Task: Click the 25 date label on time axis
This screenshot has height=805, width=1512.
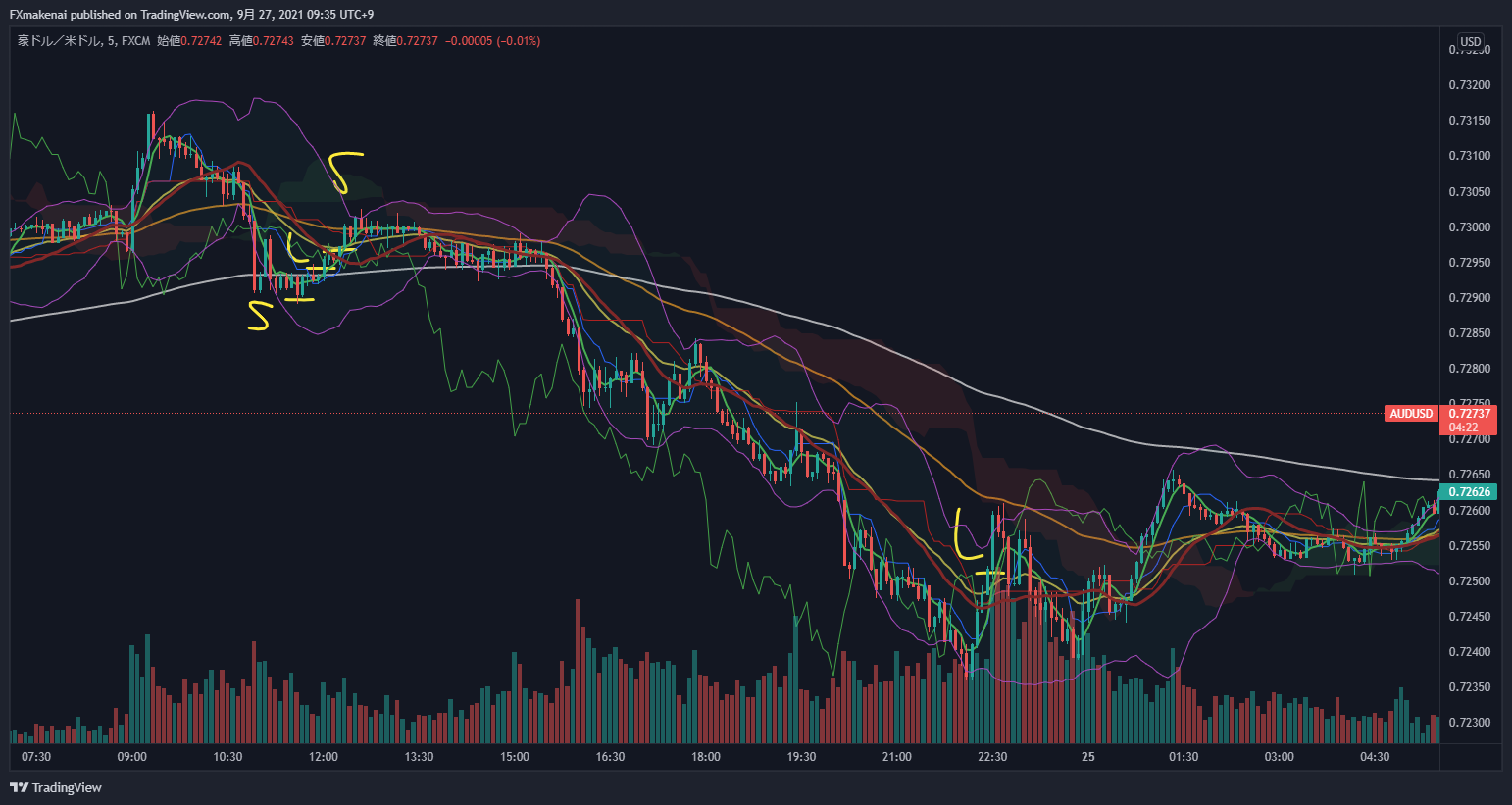Action: 1088,757
